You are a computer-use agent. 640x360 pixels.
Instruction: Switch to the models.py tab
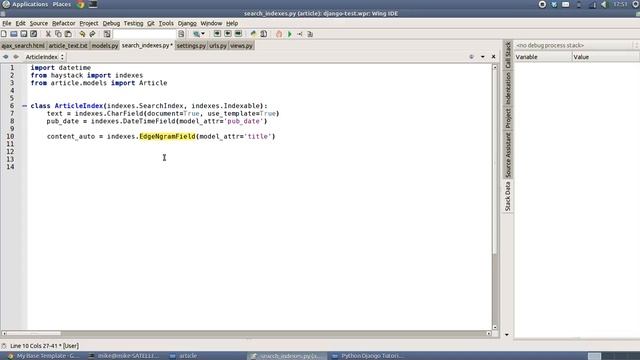point(104,46)
